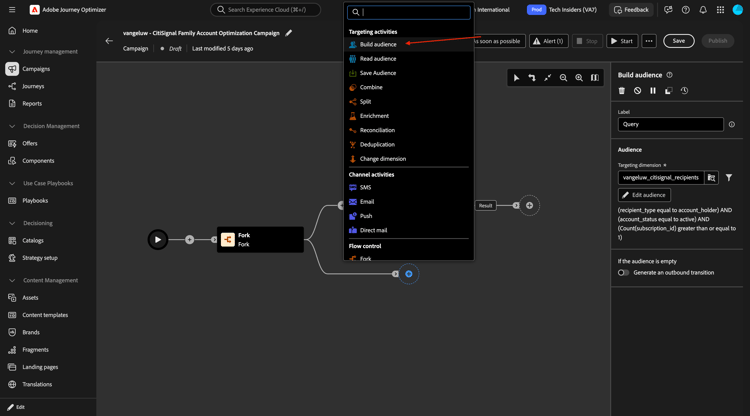Open the more options ellipsis menu

(649, 41)
